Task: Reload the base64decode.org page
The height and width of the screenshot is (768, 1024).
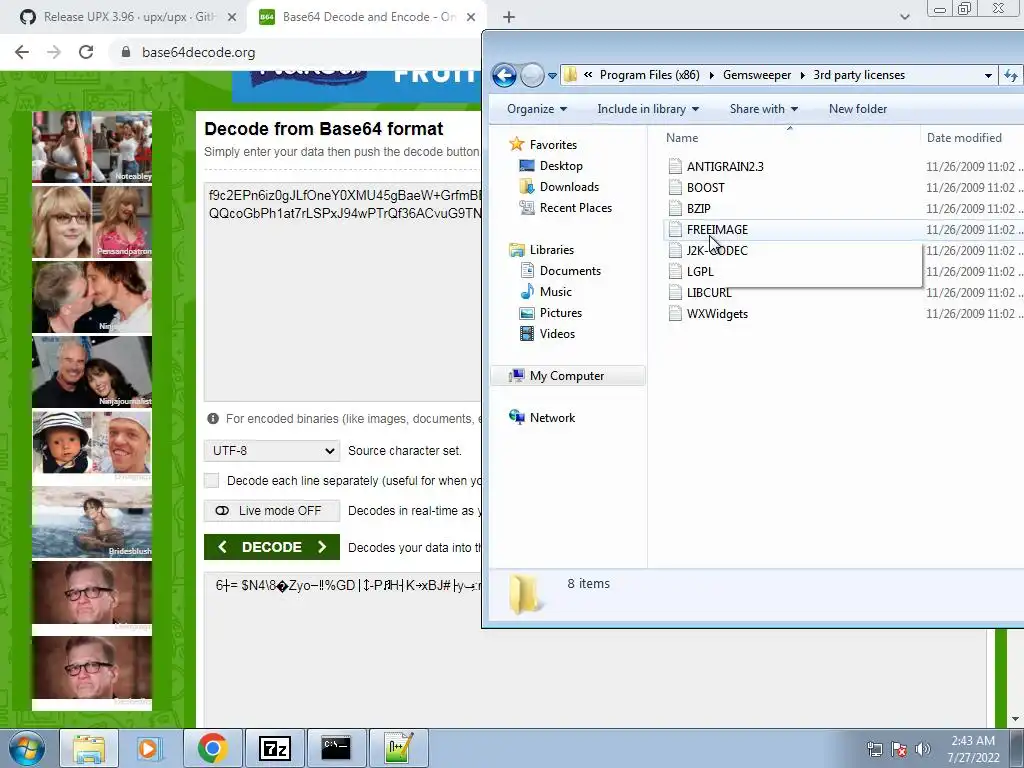Action: pos(86,52)
